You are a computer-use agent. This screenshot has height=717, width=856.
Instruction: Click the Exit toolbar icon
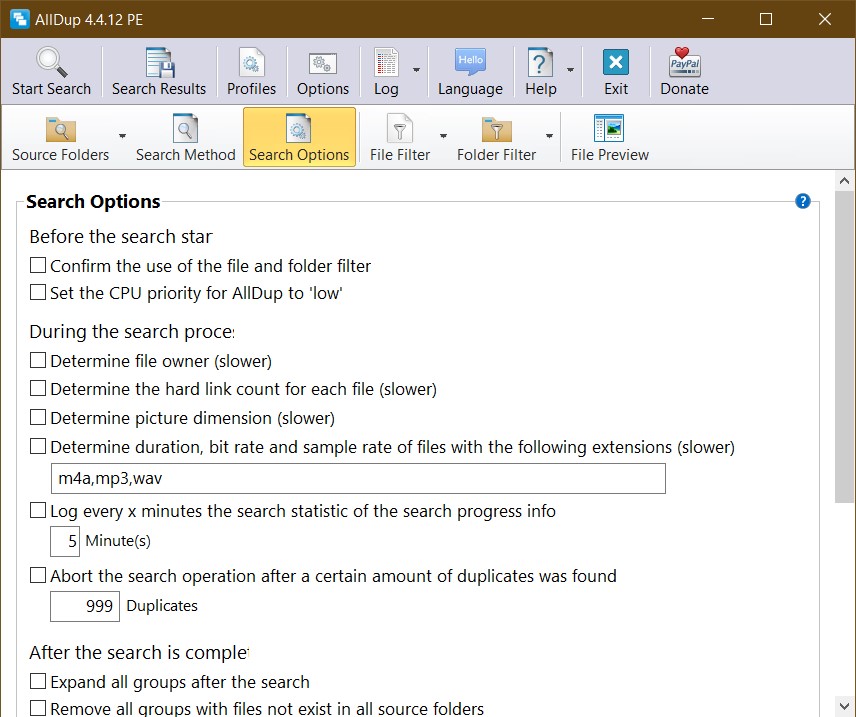(616, 62)
